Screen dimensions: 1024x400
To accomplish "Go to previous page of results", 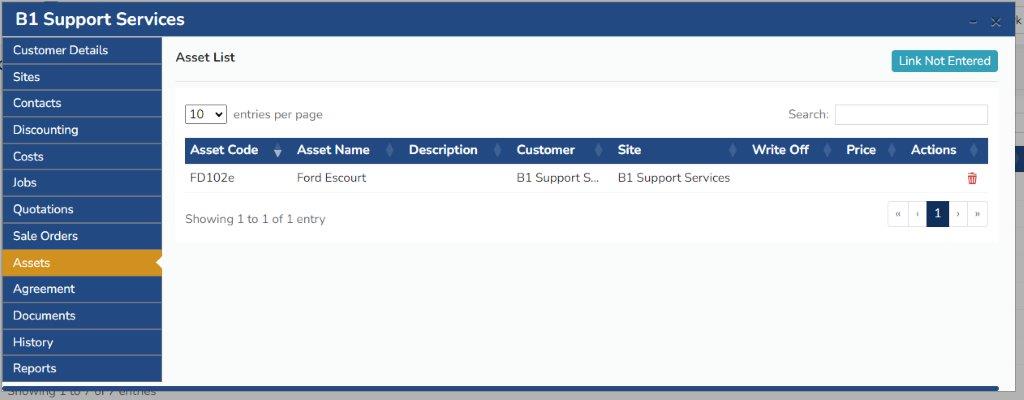I will coord(918,214).
